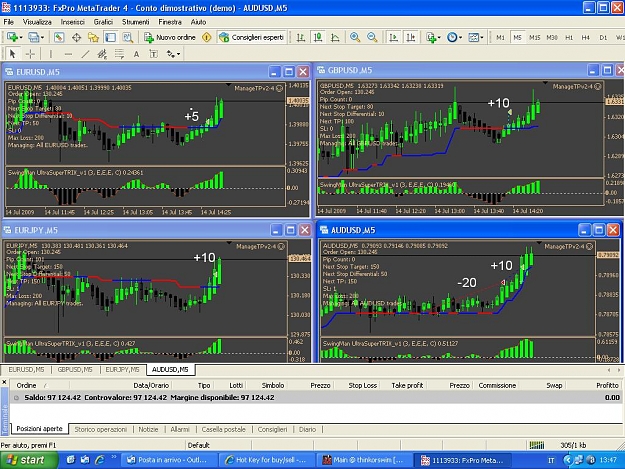Image resolution: width=625 pixels, height=469 pixels.
Task: Open the Market Watch window icon
Action: [x=59, y=37]
